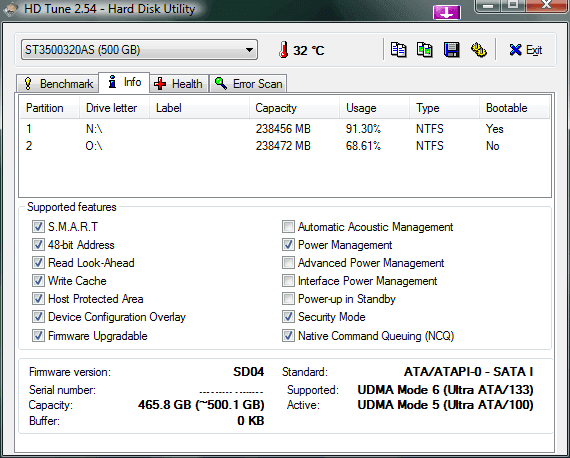Toggle the Write Cache checkbox
570x458 pixels.
tap(38, 280)
